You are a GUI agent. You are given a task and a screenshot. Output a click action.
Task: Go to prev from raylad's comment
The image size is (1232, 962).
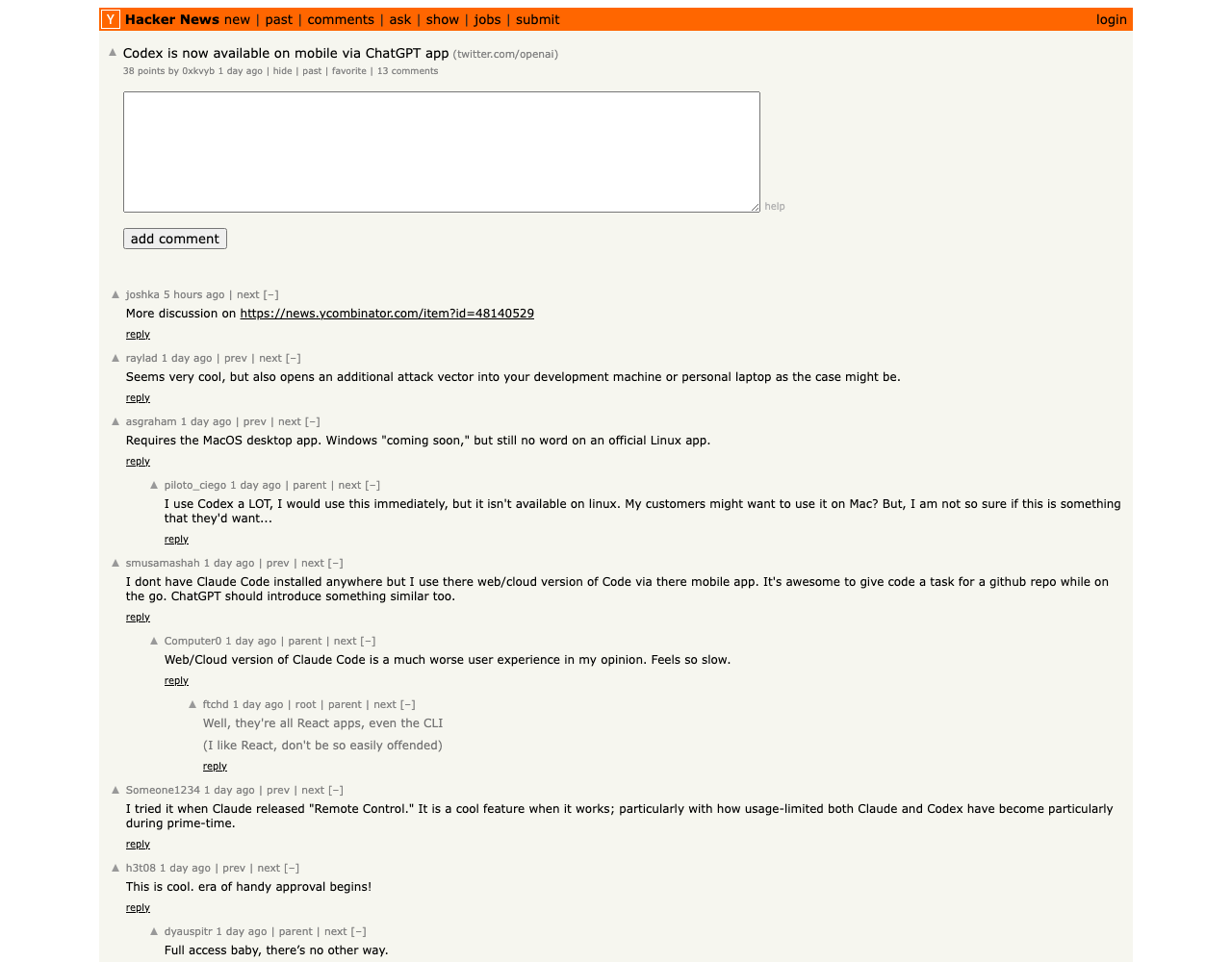click(x=236, y=358)
